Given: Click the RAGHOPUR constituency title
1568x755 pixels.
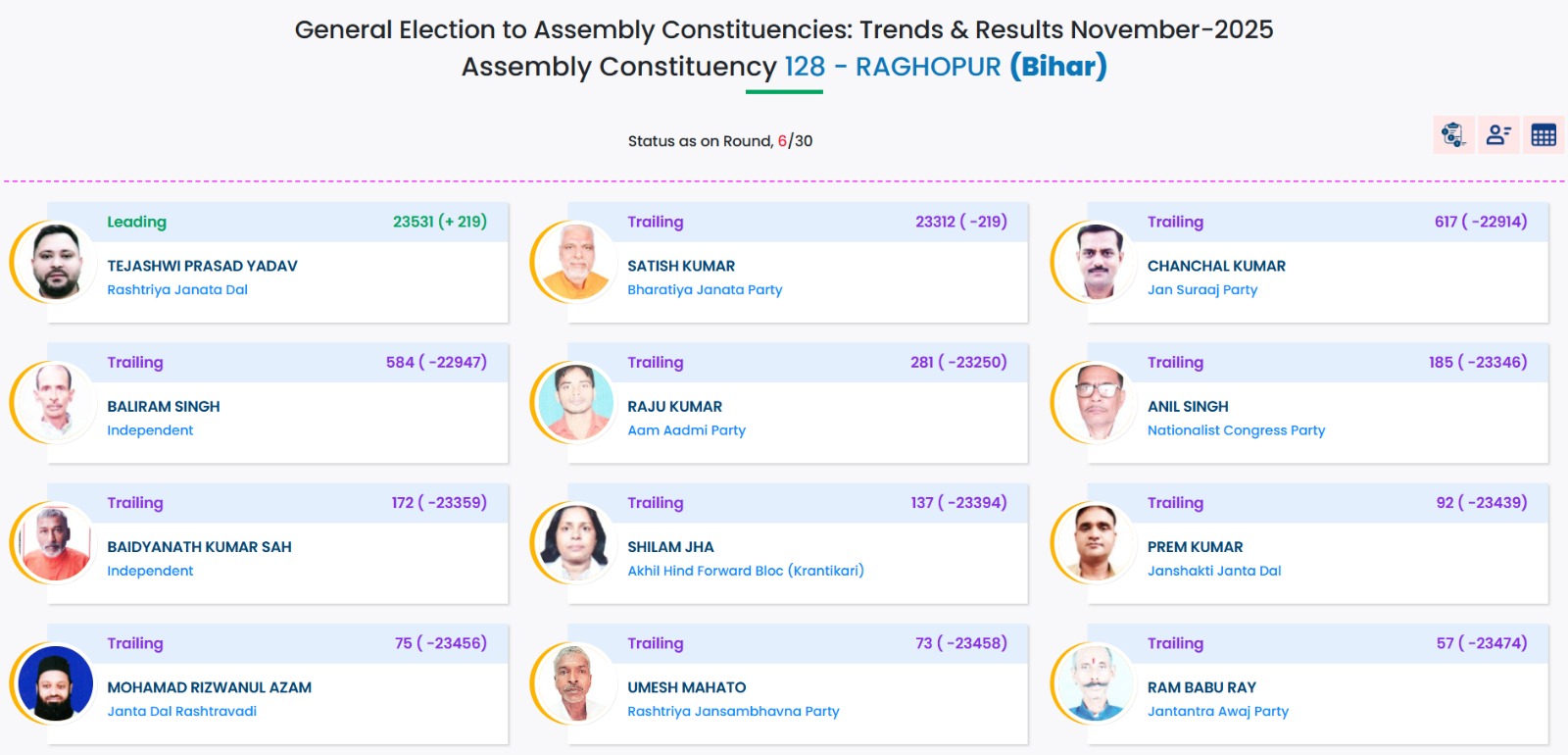Looking at the screenshot, I should [927, 67].
